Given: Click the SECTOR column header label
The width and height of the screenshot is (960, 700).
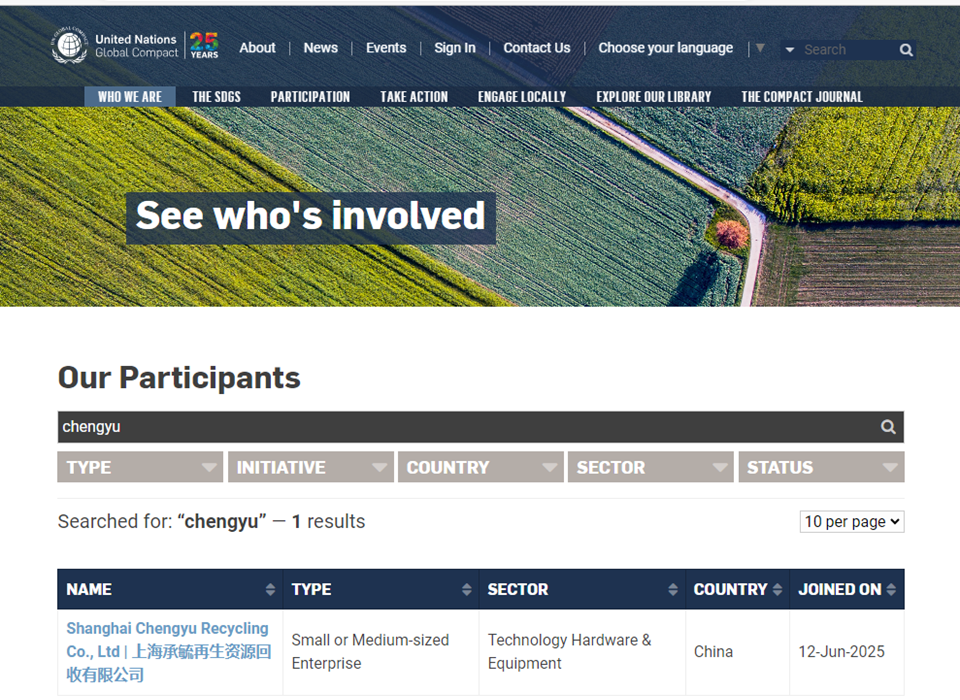Looking at the screenshot, I should tap(518, 589).
